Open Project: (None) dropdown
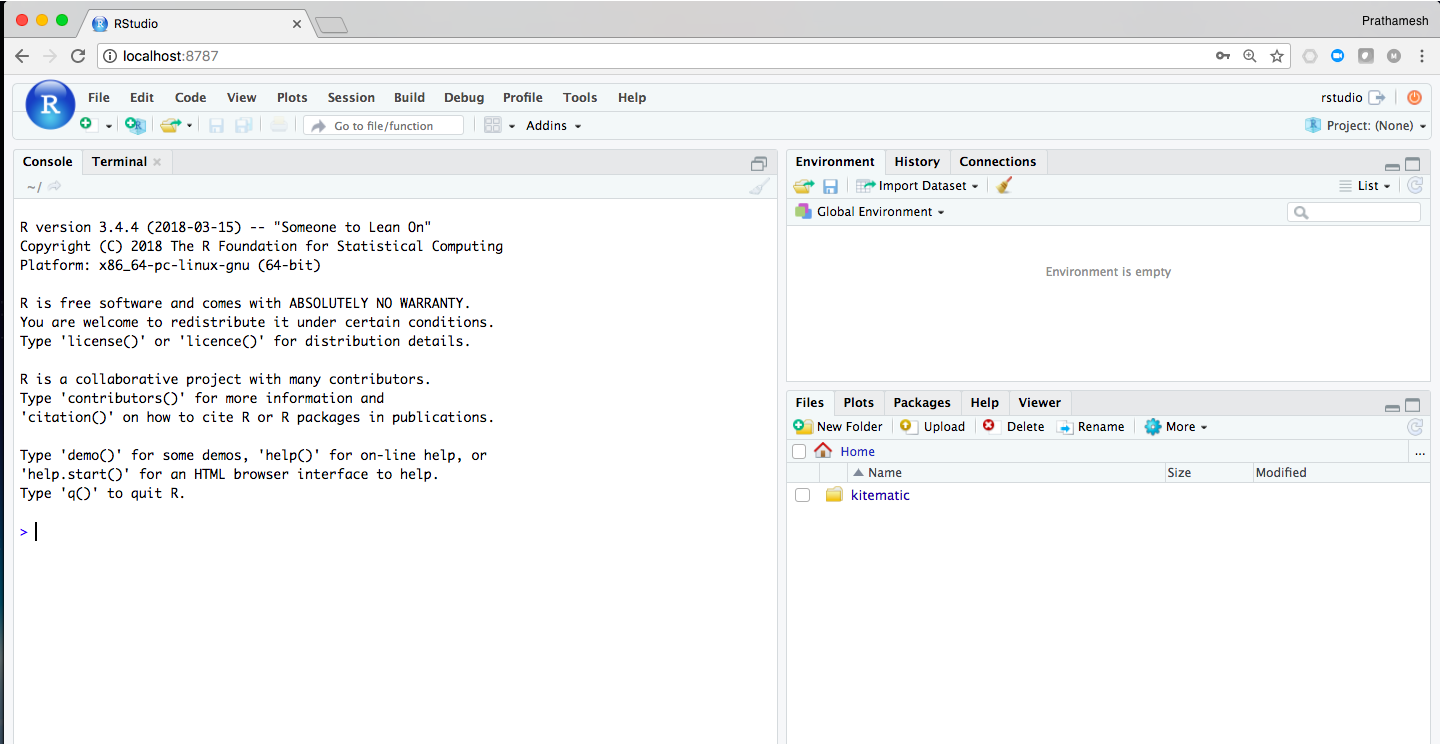Viewport: 1440px width, 744px height. pyautogui.click(x=1365, y=126)
